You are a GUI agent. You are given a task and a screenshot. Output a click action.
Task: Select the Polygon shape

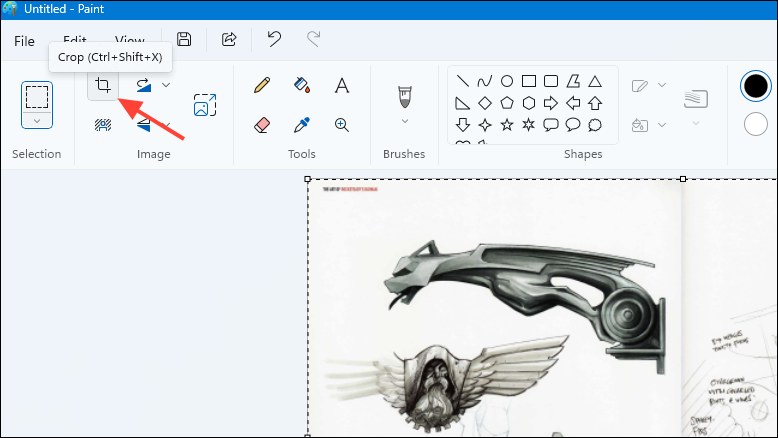[x=573, y=81]
